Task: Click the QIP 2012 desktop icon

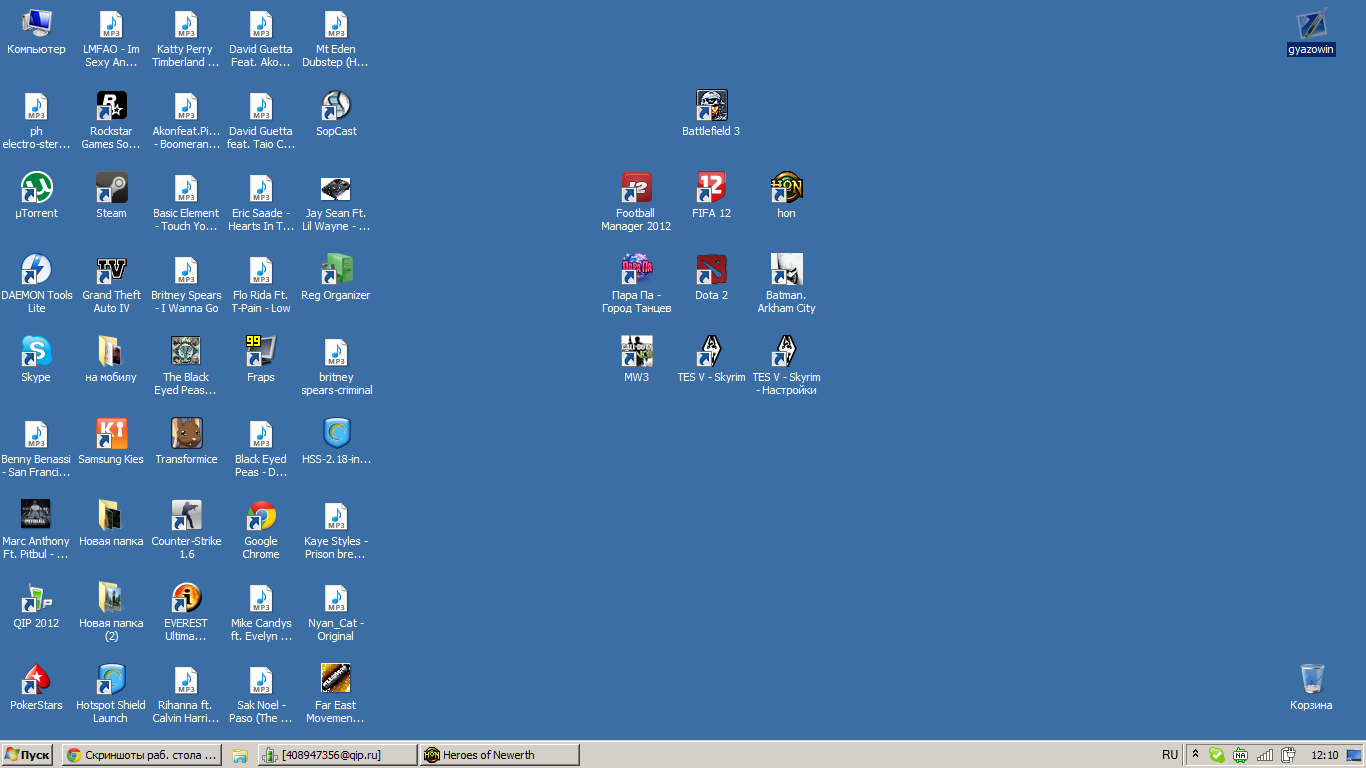Action: (x=36, y=606)
